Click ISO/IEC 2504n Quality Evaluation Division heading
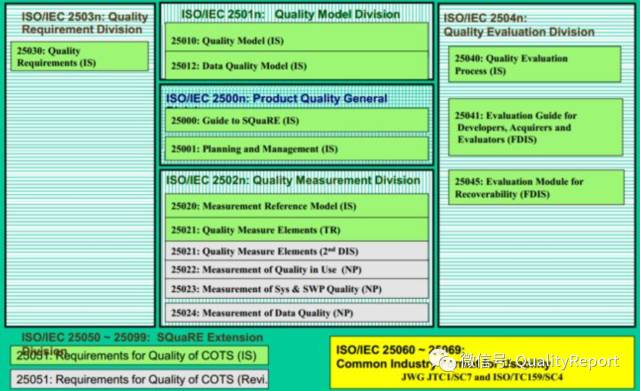Viewport: 640px width, 391px height. pyautogui.click(x=519, y=25)
